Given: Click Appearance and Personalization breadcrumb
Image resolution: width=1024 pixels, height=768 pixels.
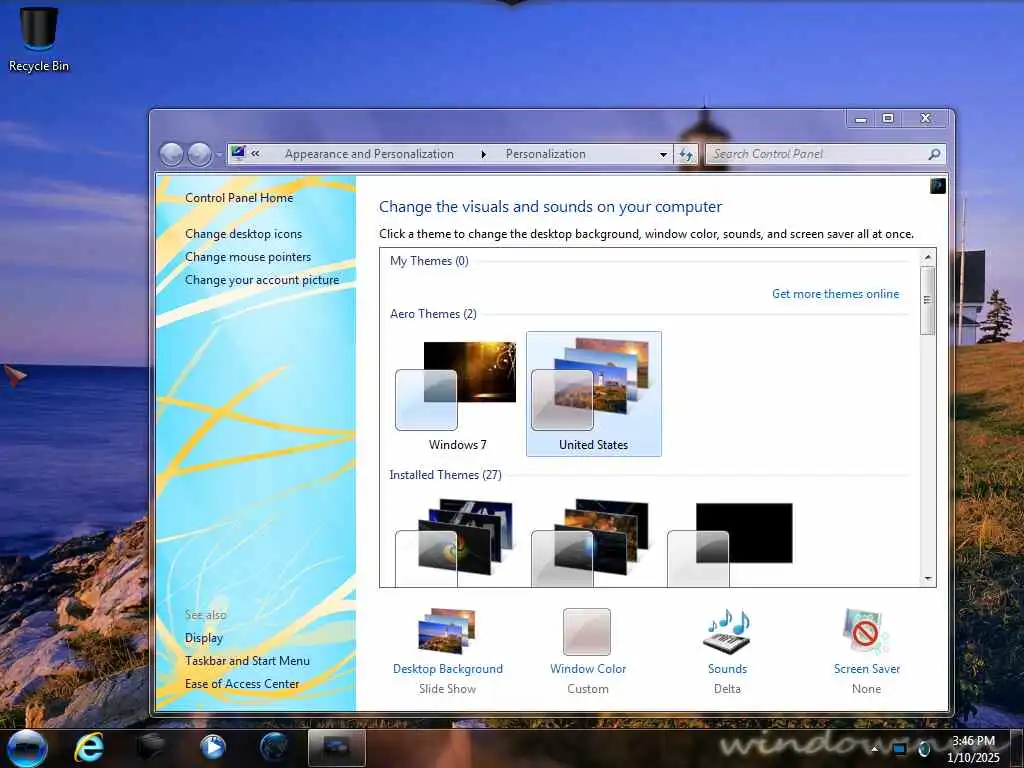Looking at the screenshot, I should [x=369, y=154].
